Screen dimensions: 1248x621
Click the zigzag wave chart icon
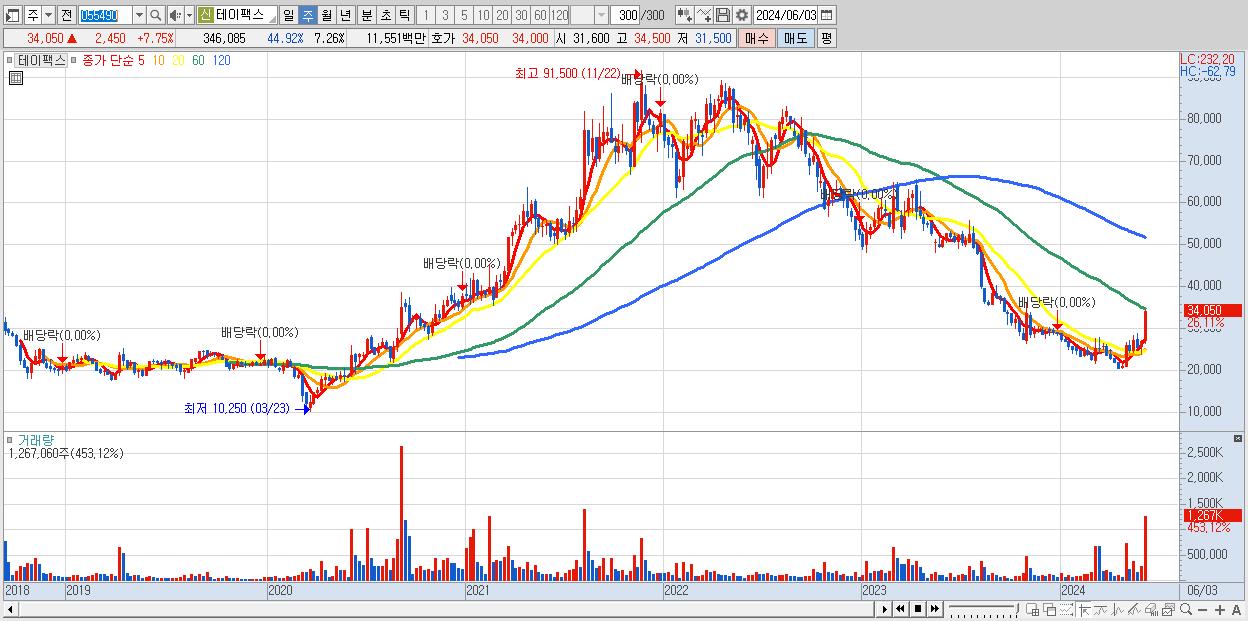point(1118,610)
